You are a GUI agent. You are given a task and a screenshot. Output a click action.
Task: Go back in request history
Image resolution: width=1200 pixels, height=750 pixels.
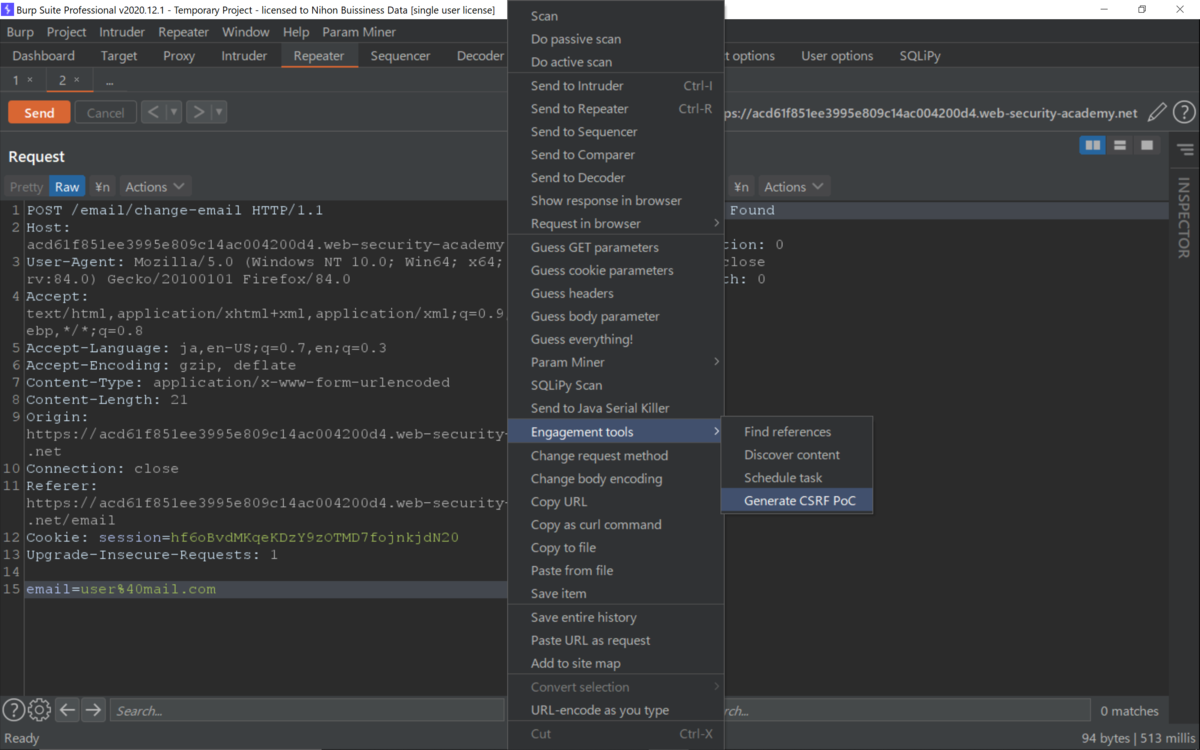click(x=153, y=112)
